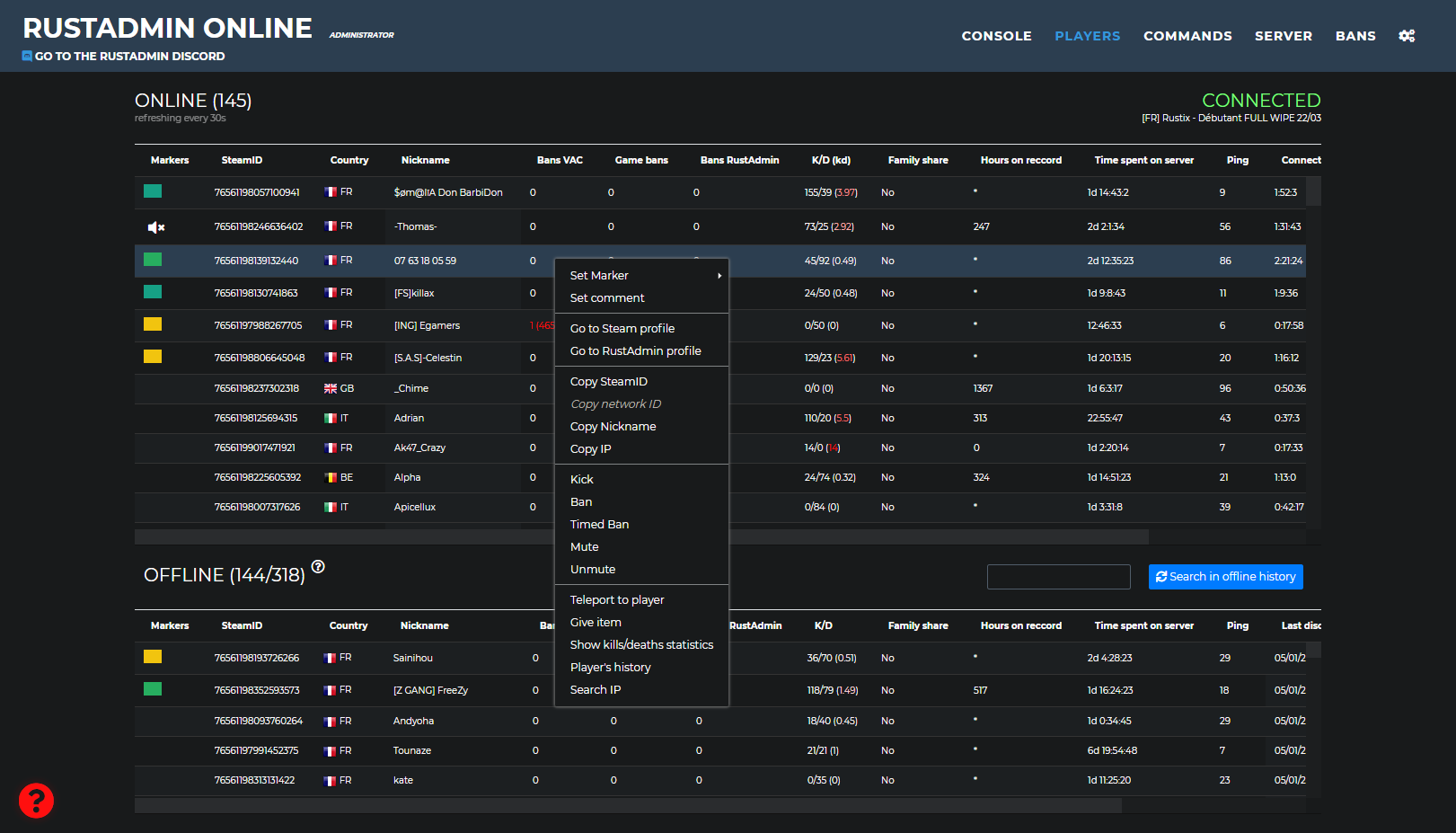Viewport: 1456px width, 833px height.
Task: Choose Teleport to player
Action: (x=641, y=600)
